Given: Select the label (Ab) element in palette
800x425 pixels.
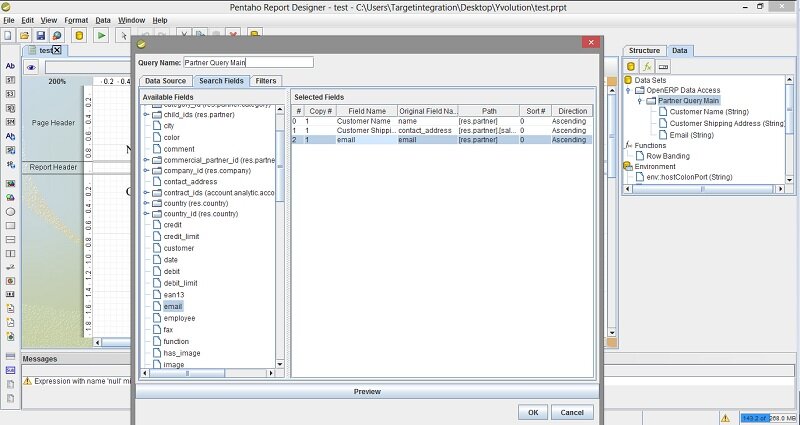Looking at the screenshot, I should (10, 66).
